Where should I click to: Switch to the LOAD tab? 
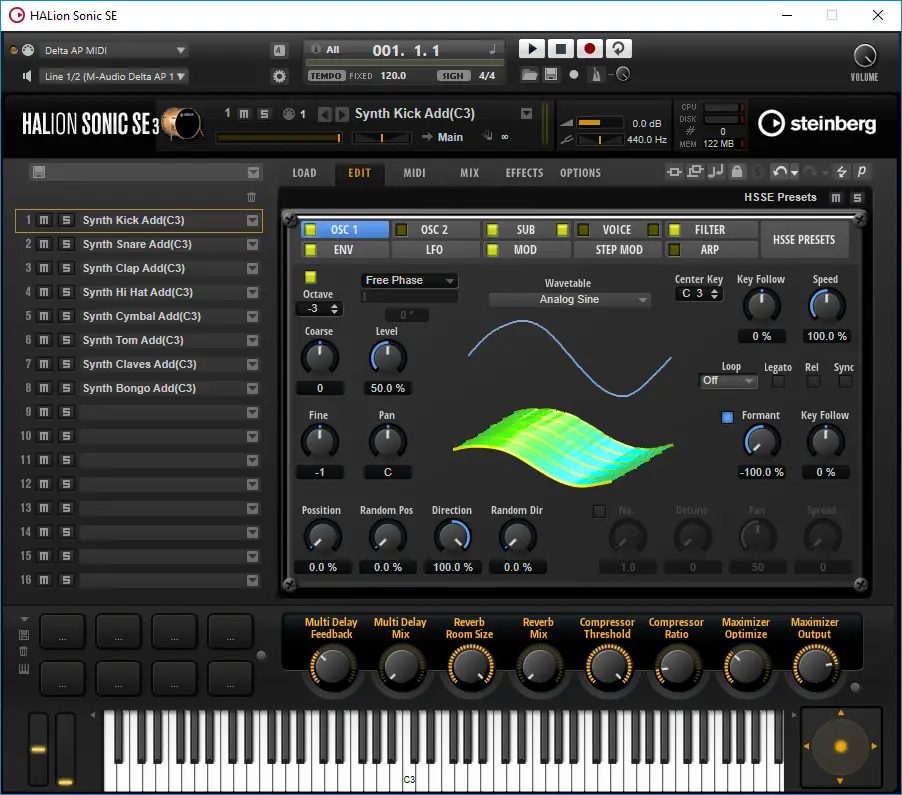[x=304, y=173]
